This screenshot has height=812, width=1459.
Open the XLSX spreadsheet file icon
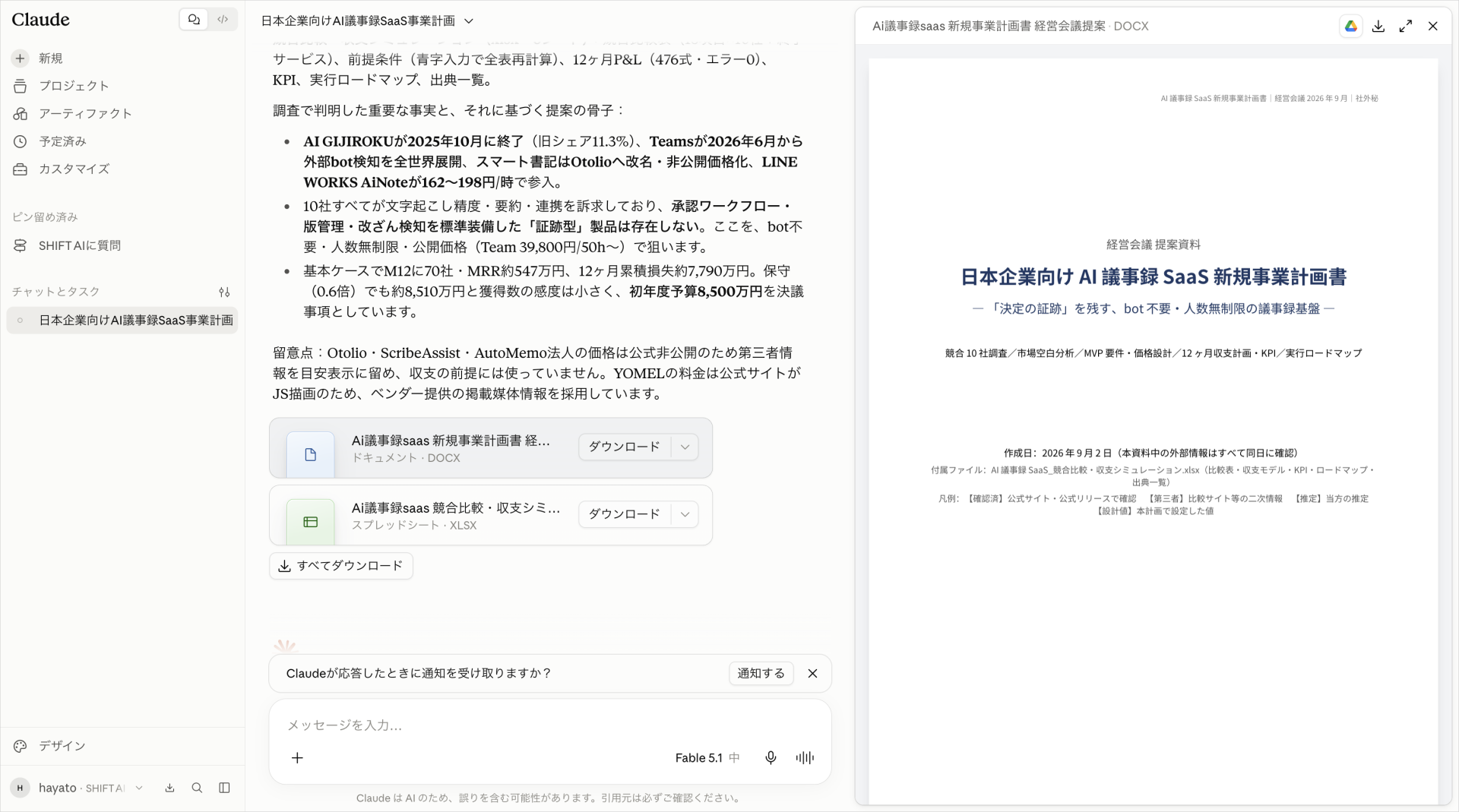pos(310,522)
